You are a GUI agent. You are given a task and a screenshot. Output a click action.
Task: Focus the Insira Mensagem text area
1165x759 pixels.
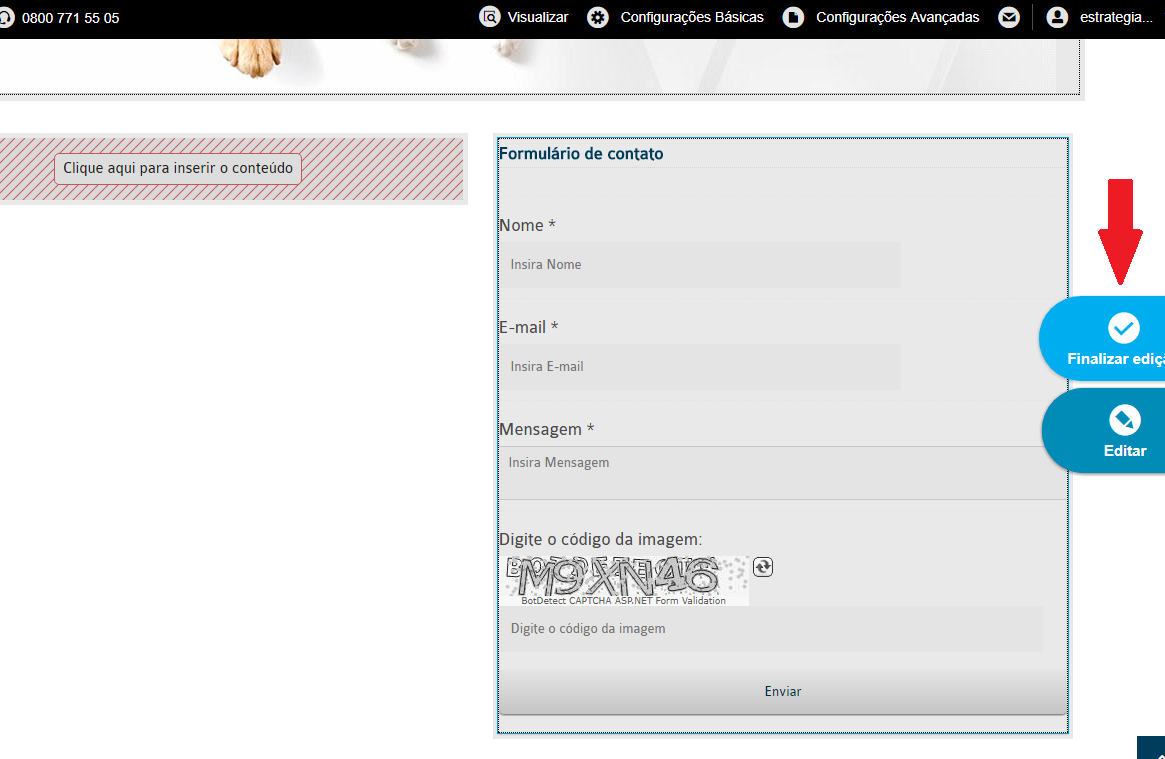(780, 472)
